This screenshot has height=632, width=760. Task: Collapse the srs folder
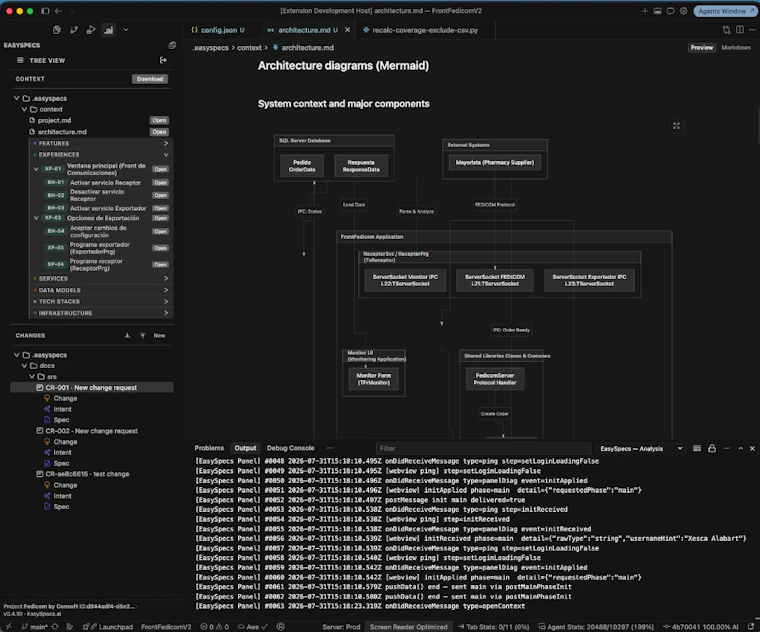click(32, 377)
